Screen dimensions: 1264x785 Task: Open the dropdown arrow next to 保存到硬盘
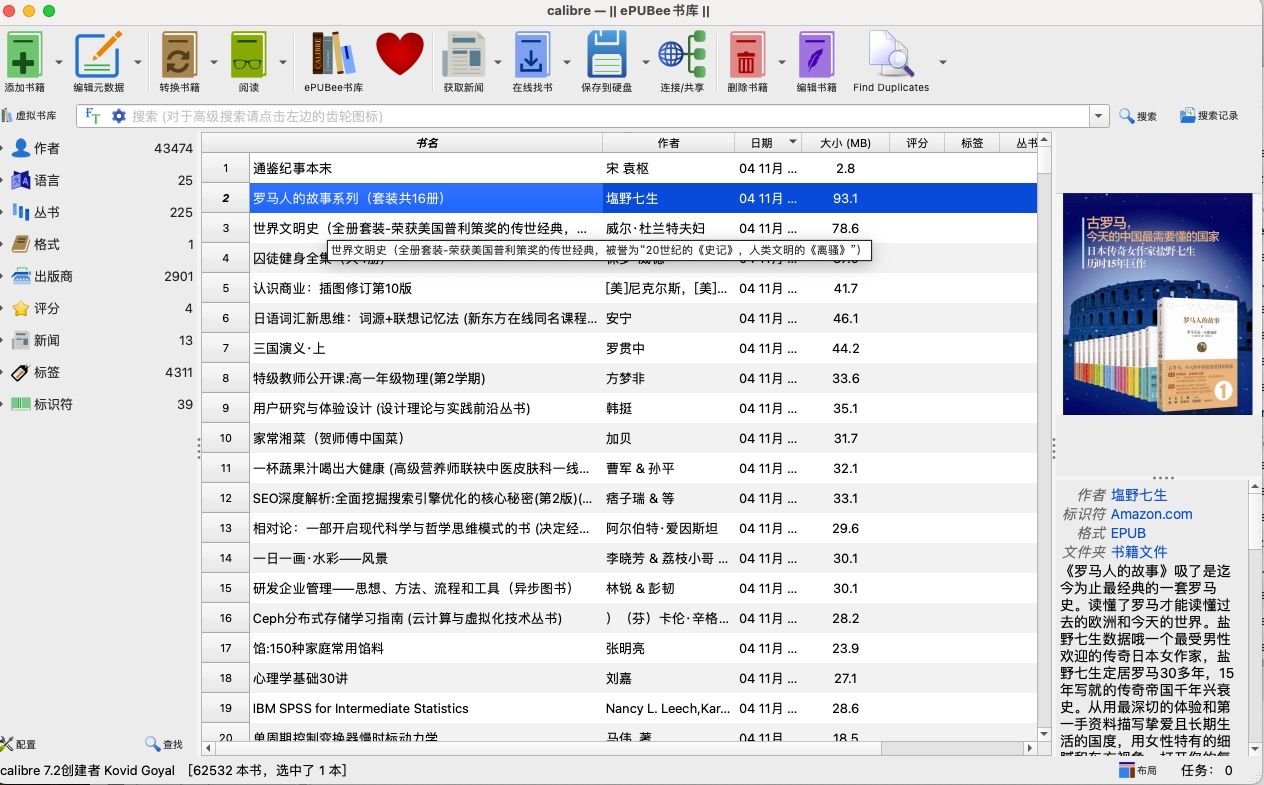(x=645, y=62)
